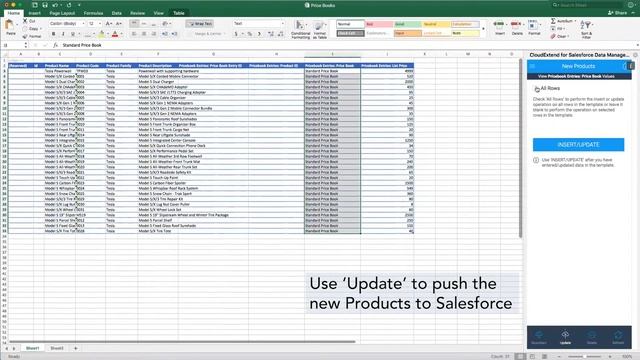The image size is (640, 360).
Task: Check the All Rows checkbox
Action: click(537, 89)
